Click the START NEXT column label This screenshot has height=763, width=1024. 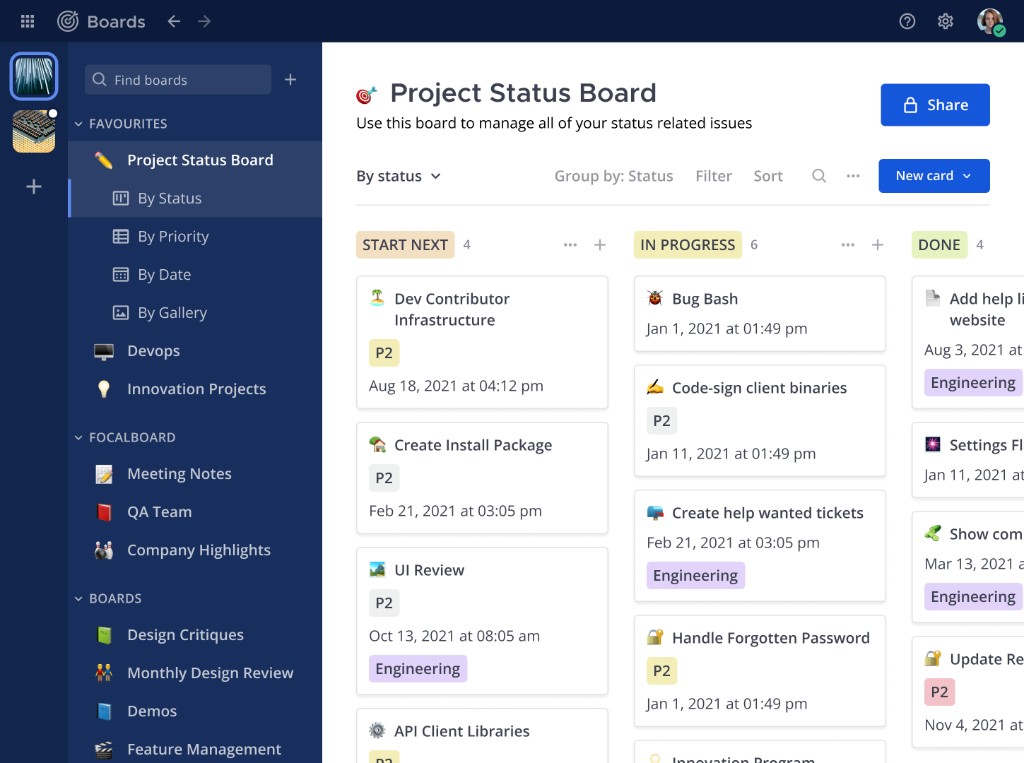pos(405,244)
